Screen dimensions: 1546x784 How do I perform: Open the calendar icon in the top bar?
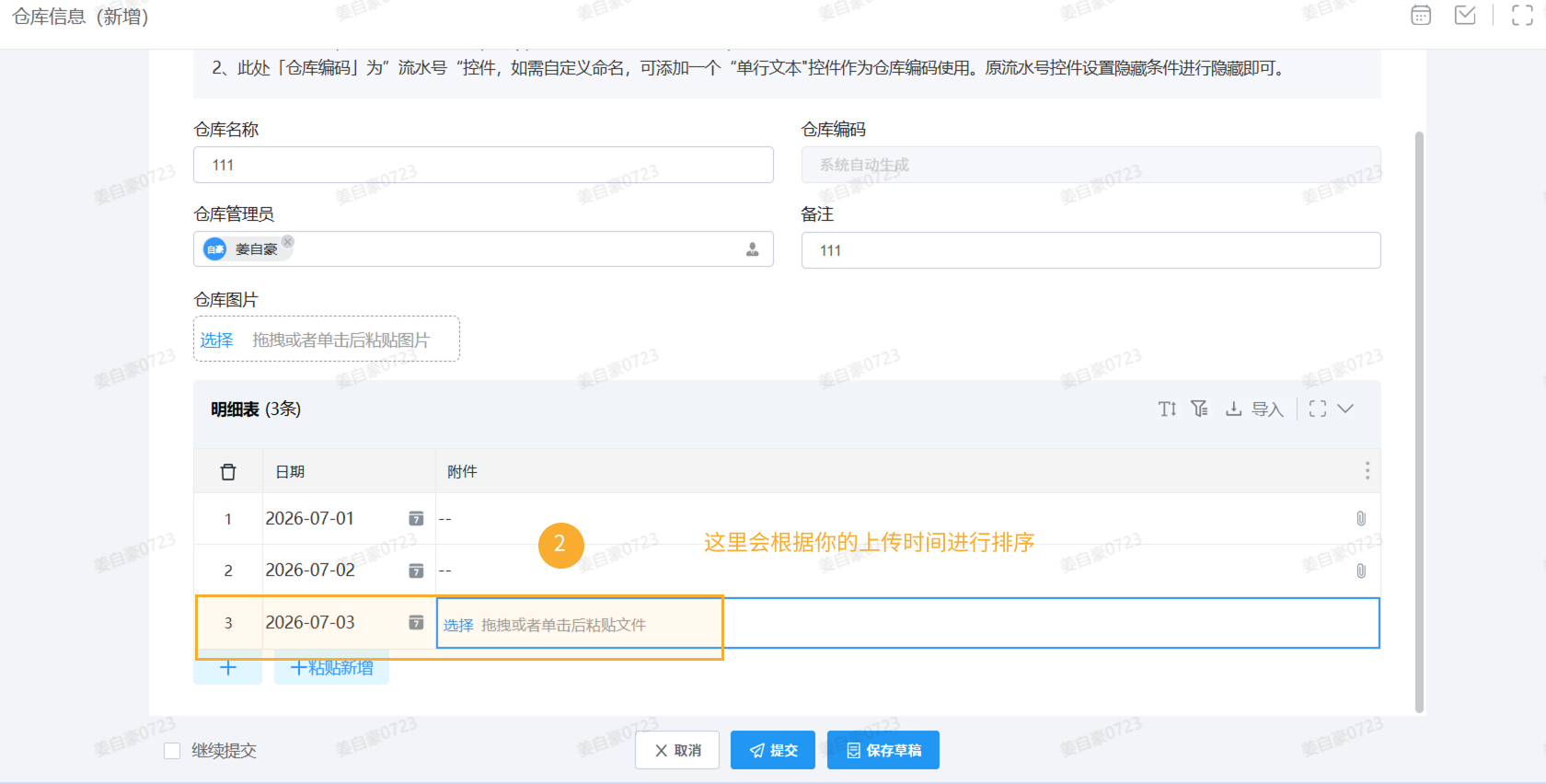click(1421, 16)
